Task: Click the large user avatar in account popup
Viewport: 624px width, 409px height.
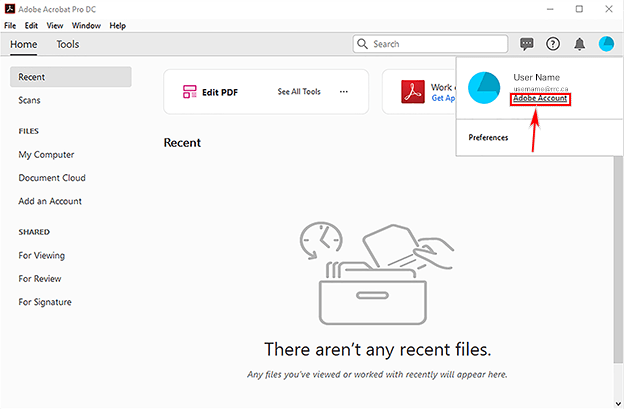Action: 485,88
